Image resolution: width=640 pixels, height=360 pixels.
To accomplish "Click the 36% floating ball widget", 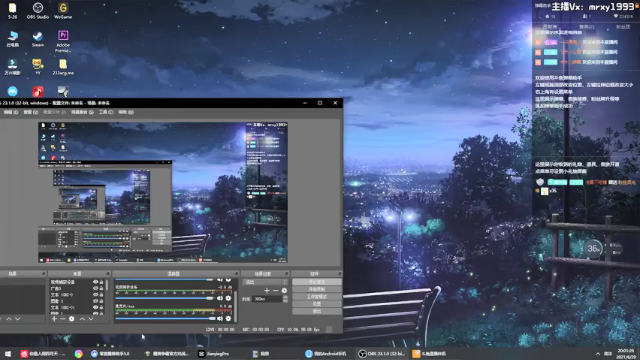I will coord(593,248).
